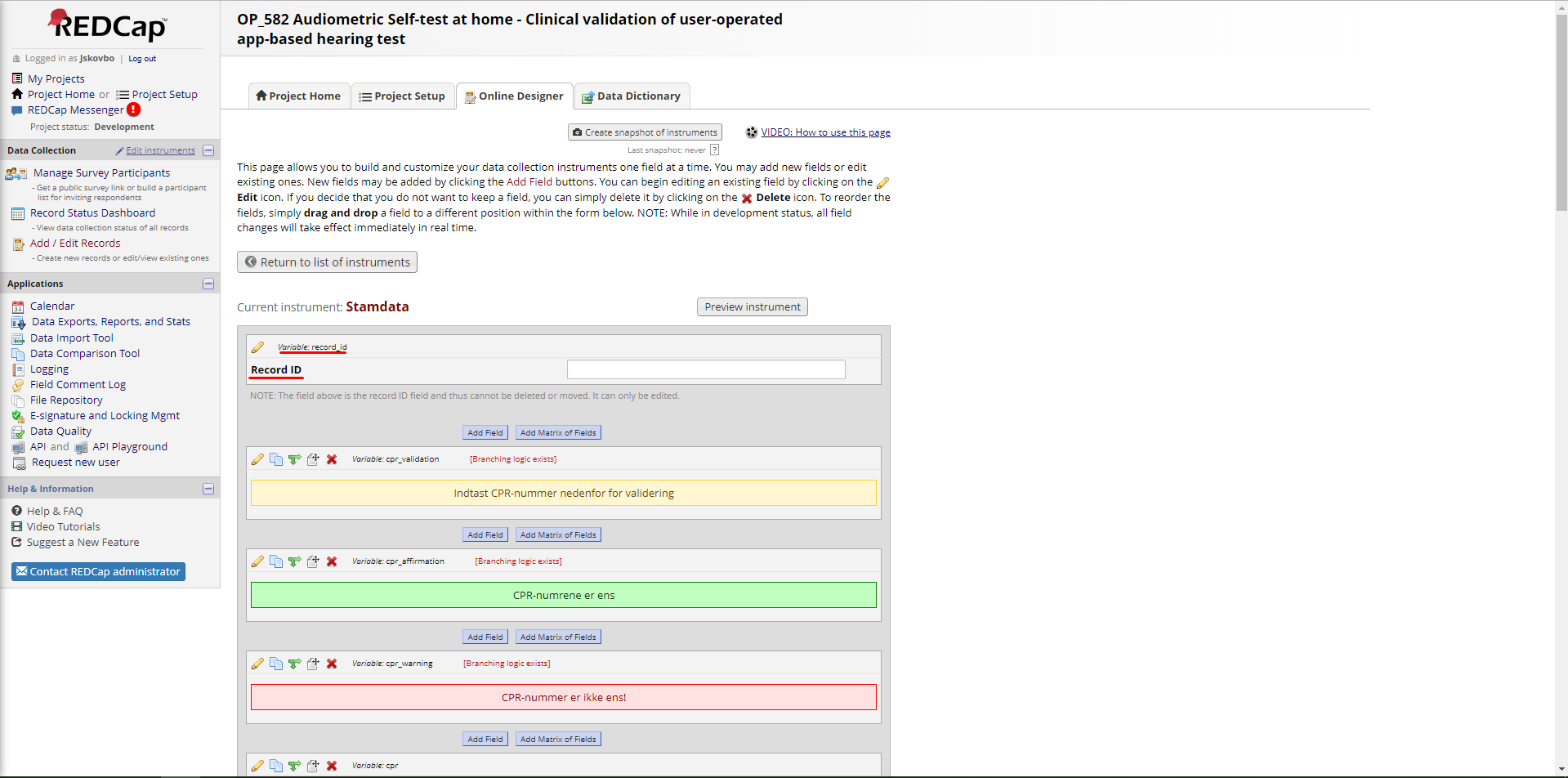Click Add Matrix of Fields below Record ID
The image size is (1568, 778).
558,432
